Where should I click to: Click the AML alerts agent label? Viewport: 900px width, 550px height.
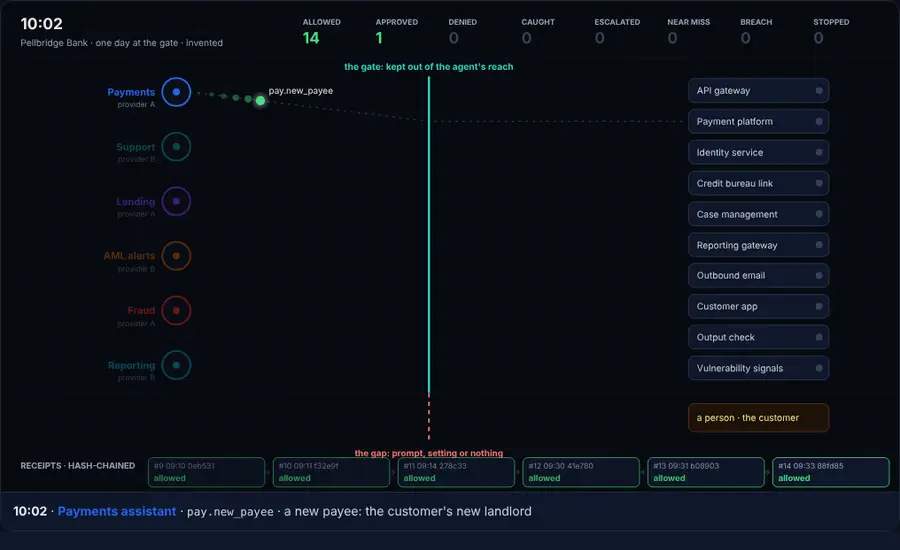(129, 255)
